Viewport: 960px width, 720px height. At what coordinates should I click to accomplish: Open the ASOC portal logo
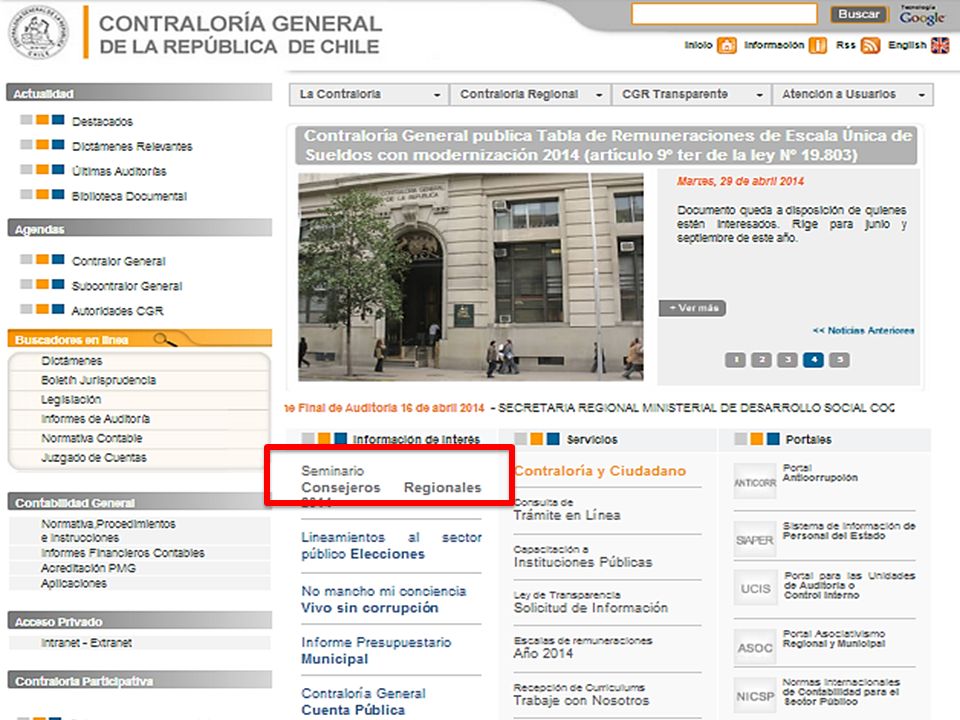pos(755,647)
